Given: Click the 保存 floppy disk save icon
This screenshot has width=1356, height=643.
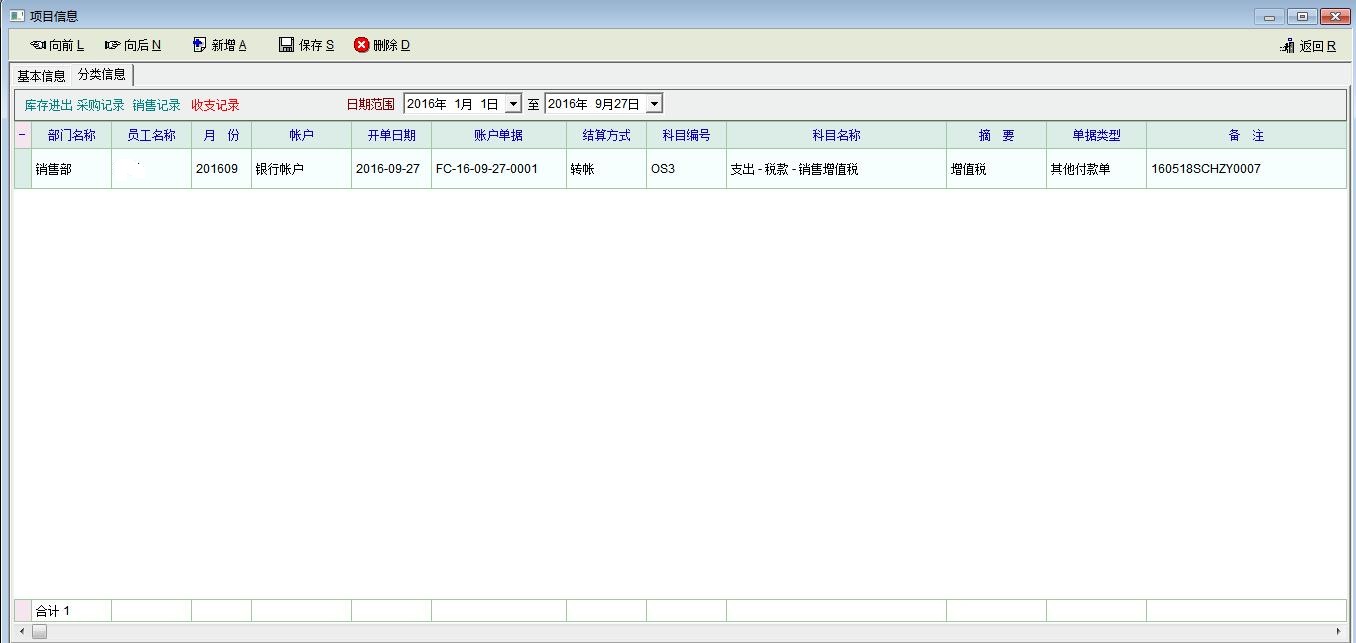Looking at the screenshot, I should coord(286,45).
